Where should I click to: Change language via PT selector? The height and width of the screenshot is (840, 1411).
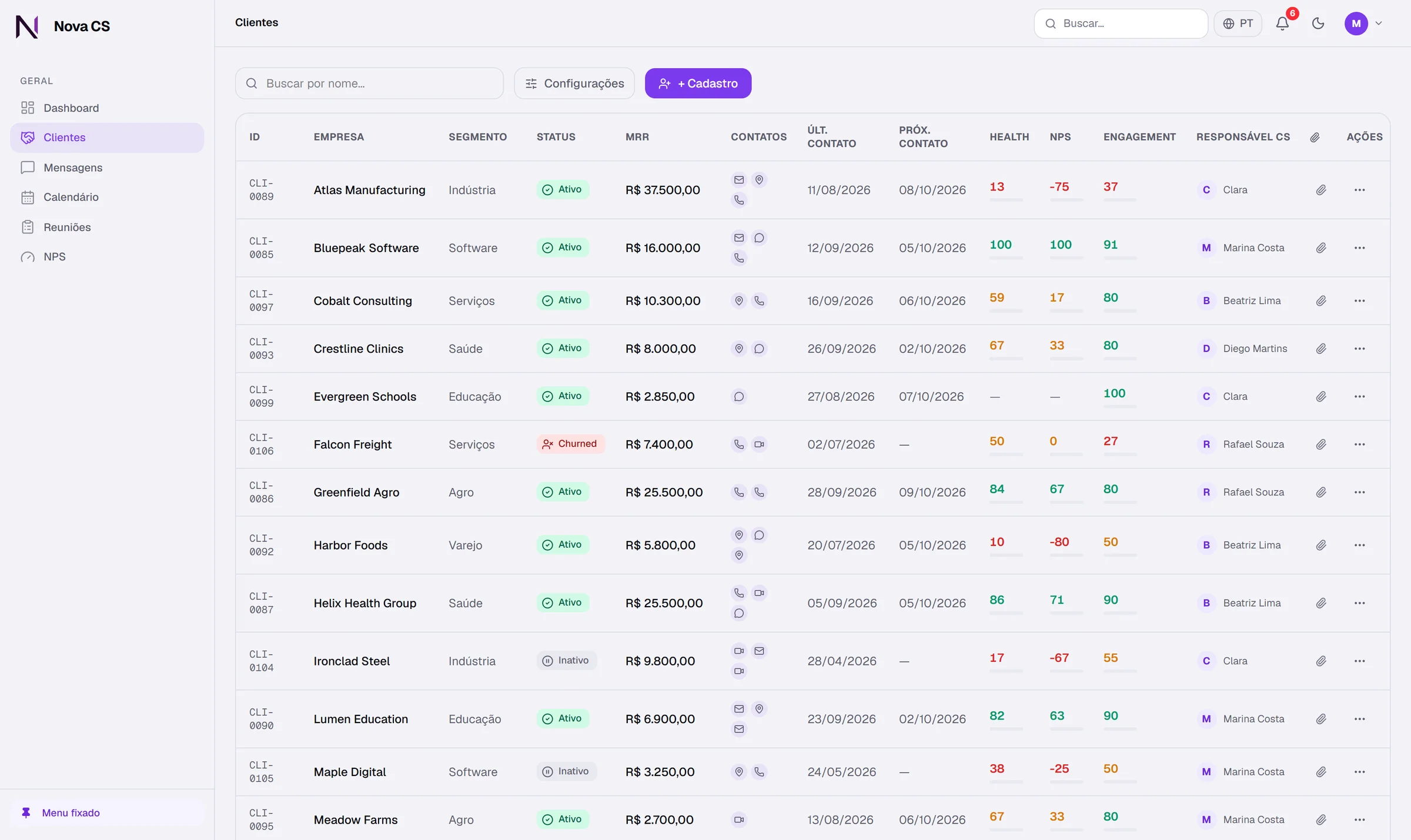(1238, 24)
